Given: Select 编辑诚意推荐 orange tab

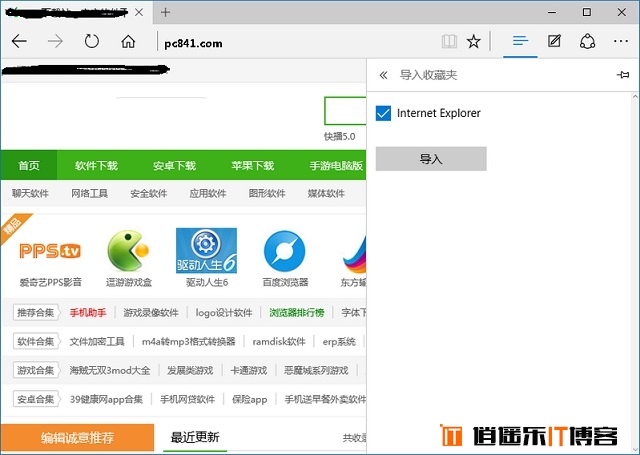Looking at the screenshot, I should click(77, 437).
